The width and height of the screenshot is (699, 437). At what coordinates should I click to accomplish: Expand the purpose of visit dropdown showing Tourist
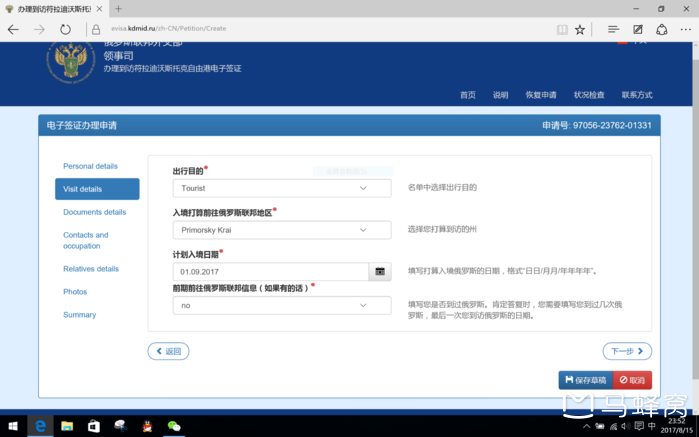point(281,188)
